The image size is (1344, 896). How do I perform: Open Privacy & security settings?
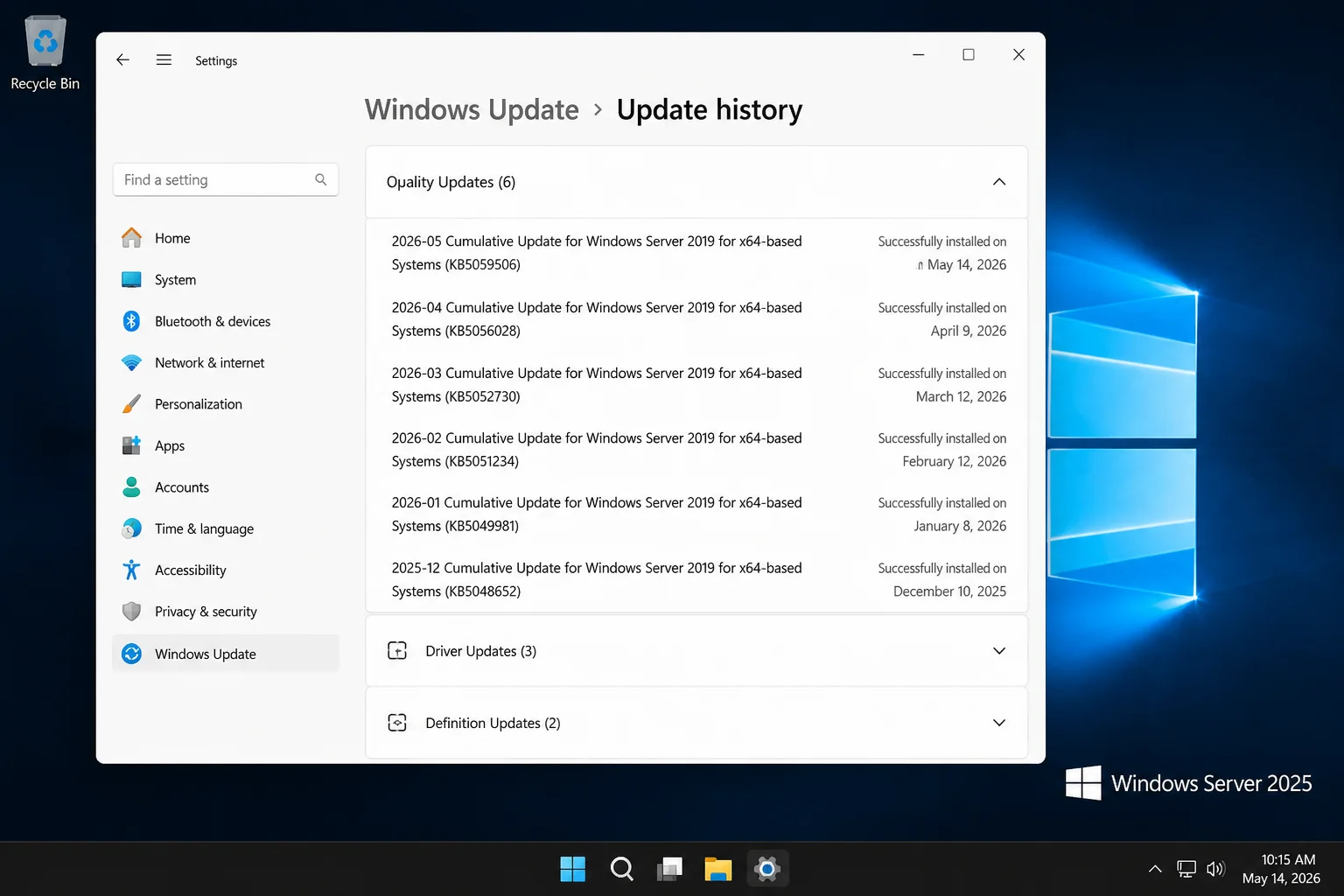(226, 611)
